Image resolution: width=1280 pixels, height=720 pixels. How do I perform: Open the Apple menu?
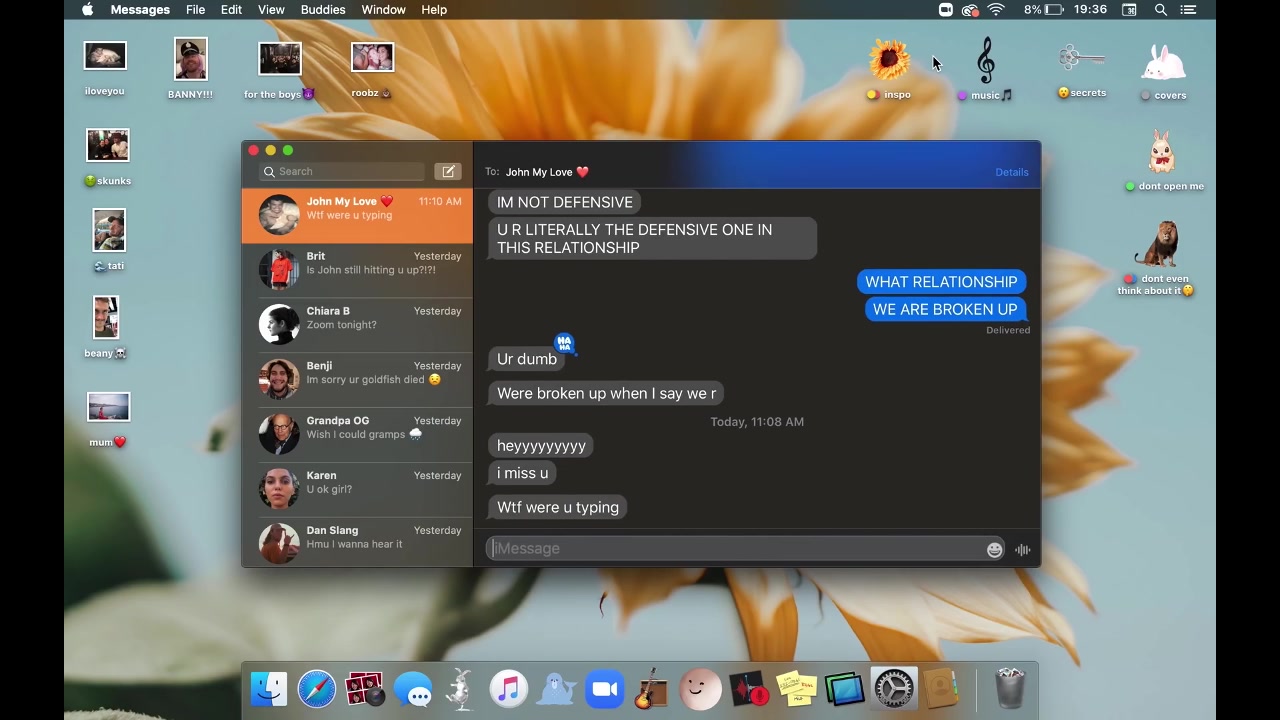click(x=87, y=10)
